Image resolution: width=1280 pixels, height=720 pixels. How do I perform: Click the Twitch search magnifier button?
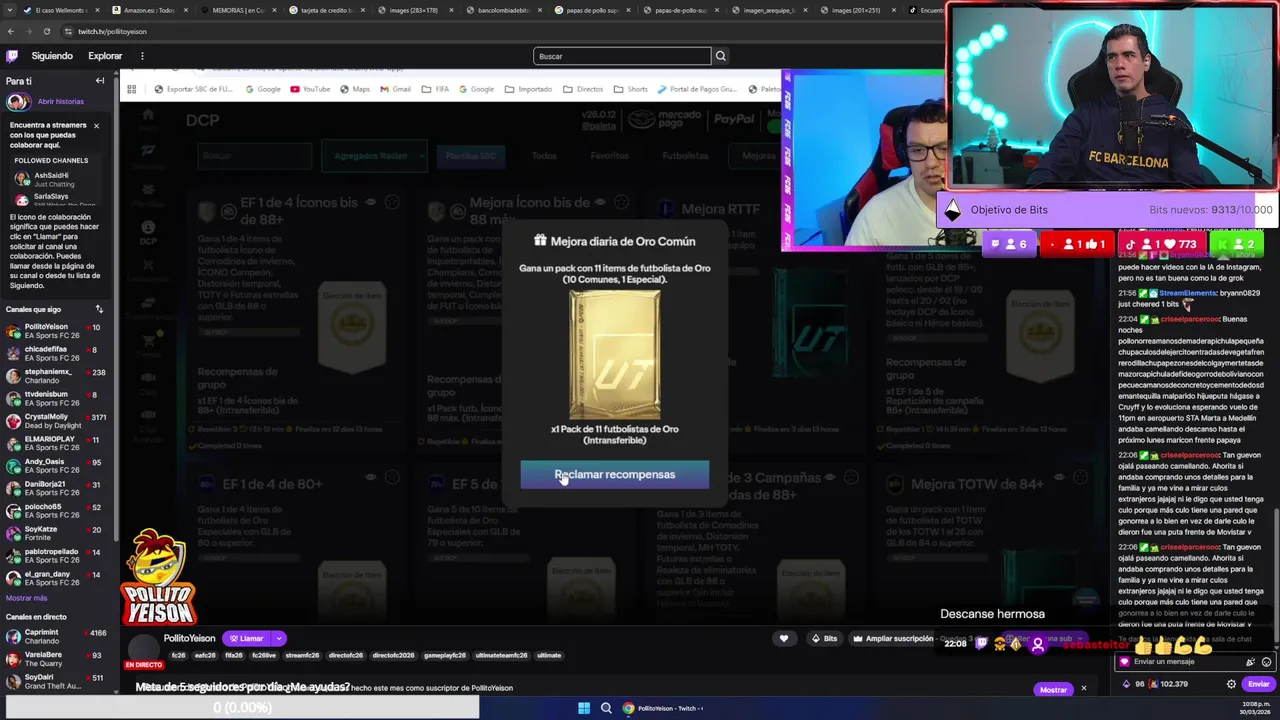tap(720, 56)
